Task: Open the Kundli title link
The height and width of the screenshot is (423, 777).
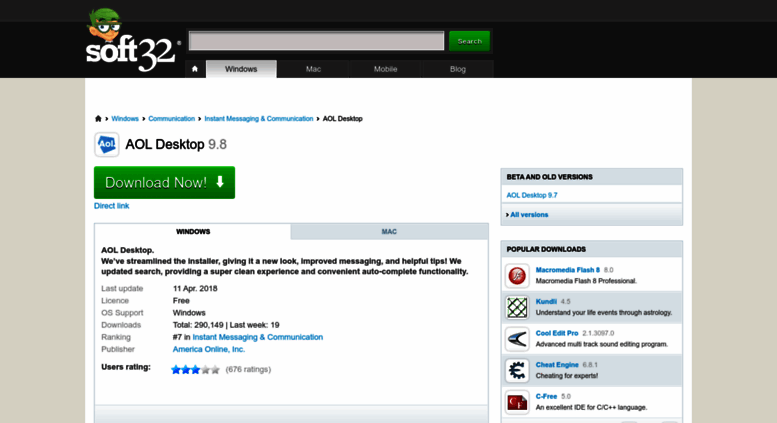Action: (x=546, y=302)
